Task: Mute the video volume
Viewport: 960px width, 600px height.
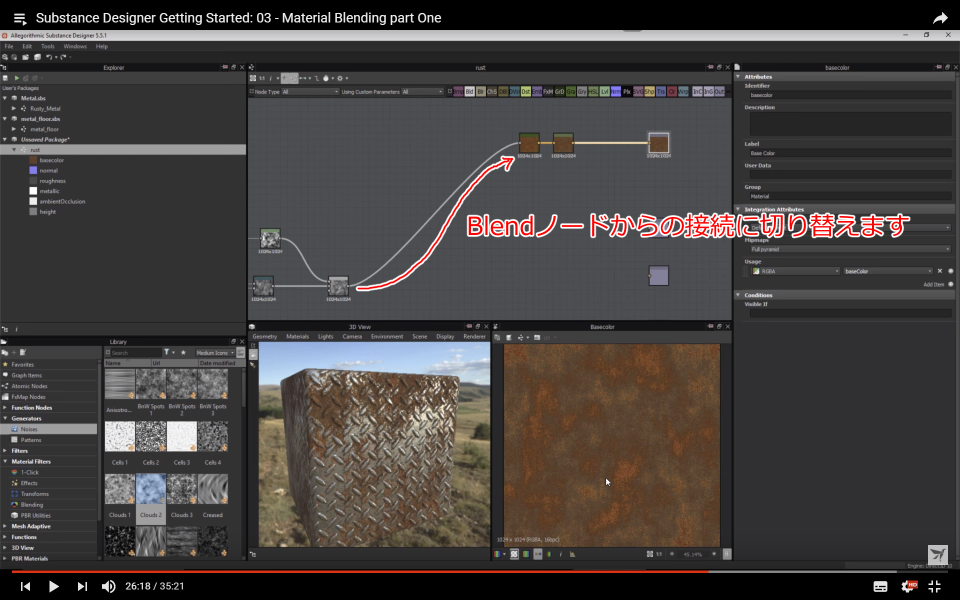Action: [108, 587]
